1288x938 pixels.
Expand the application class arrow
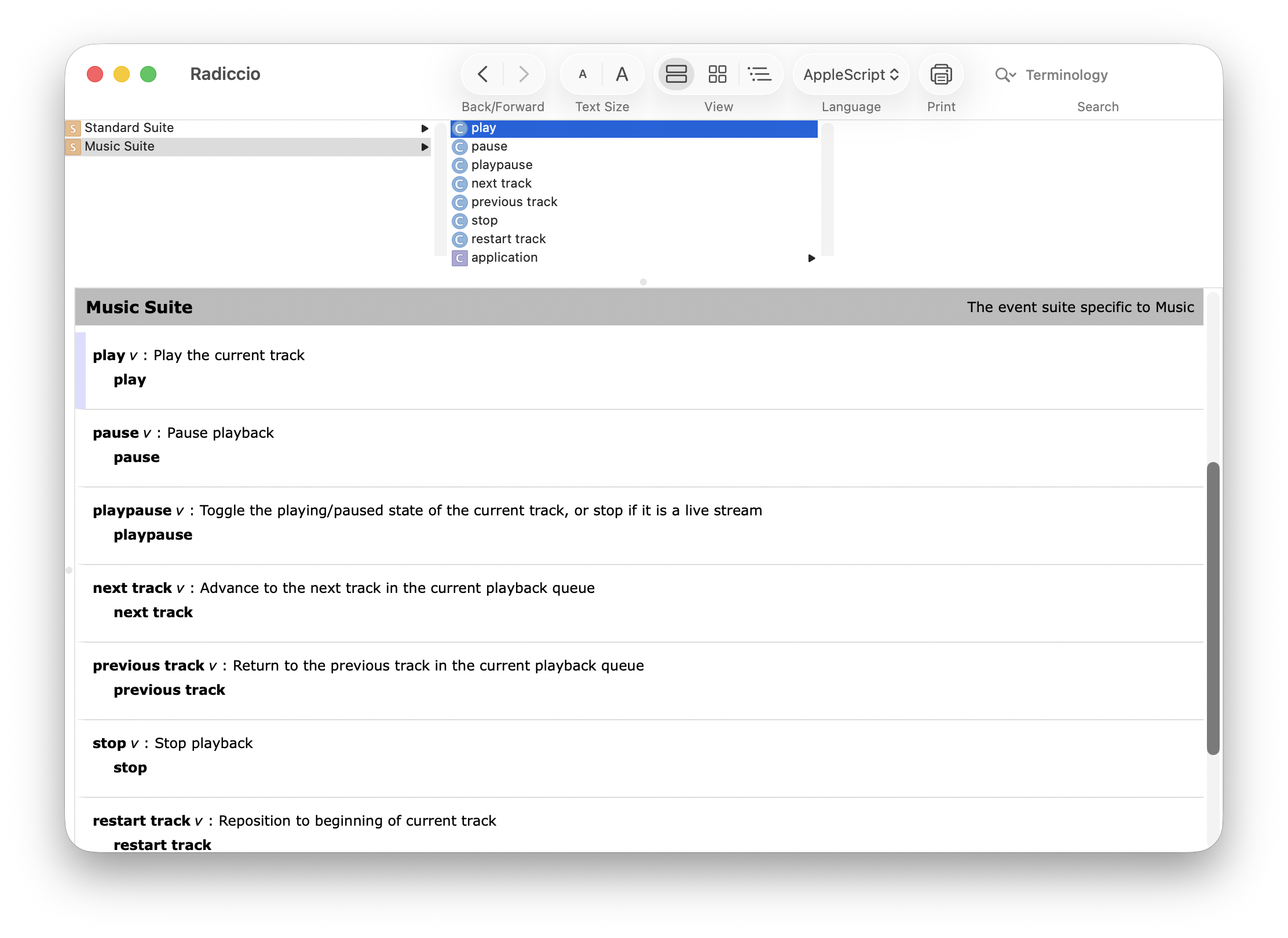[x=811, y=258]
